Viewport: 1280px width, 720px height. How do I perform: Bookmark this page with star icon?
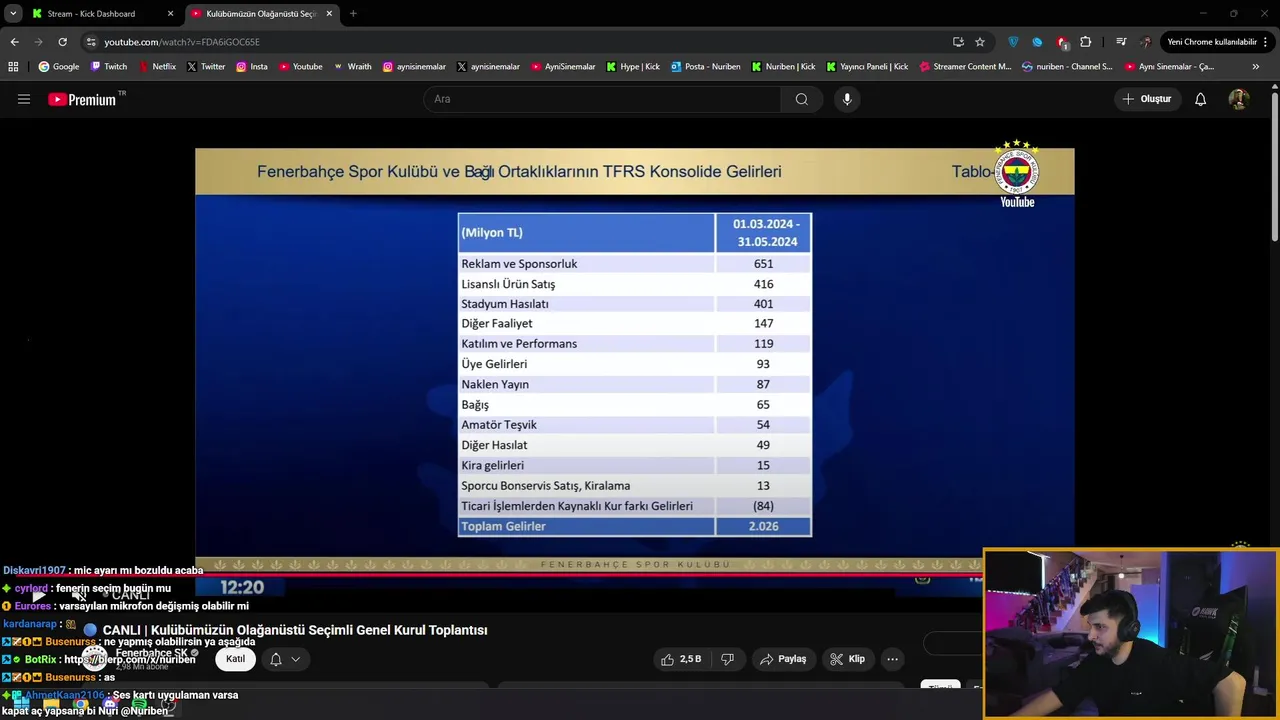[980, 42]
